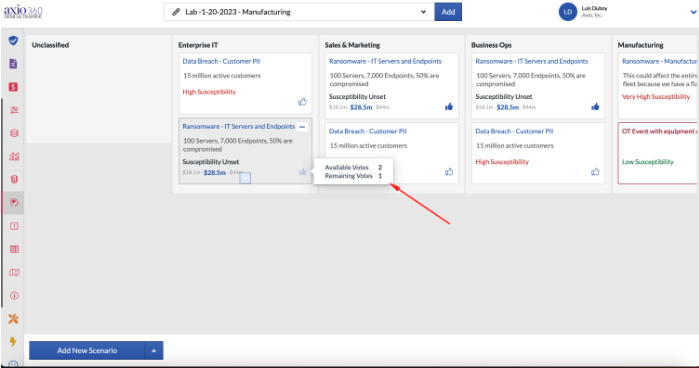Click the map sidebar icon

click(x=14, y=272)
